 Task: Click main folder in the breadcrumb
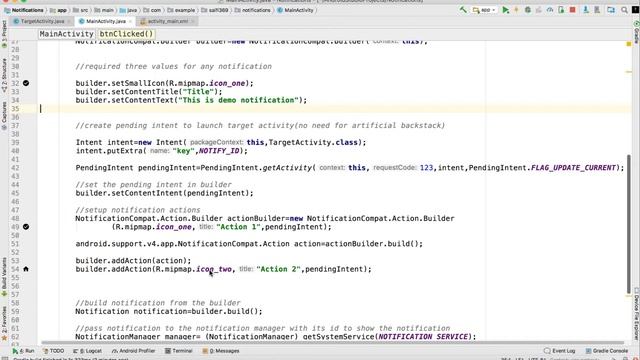104,10
